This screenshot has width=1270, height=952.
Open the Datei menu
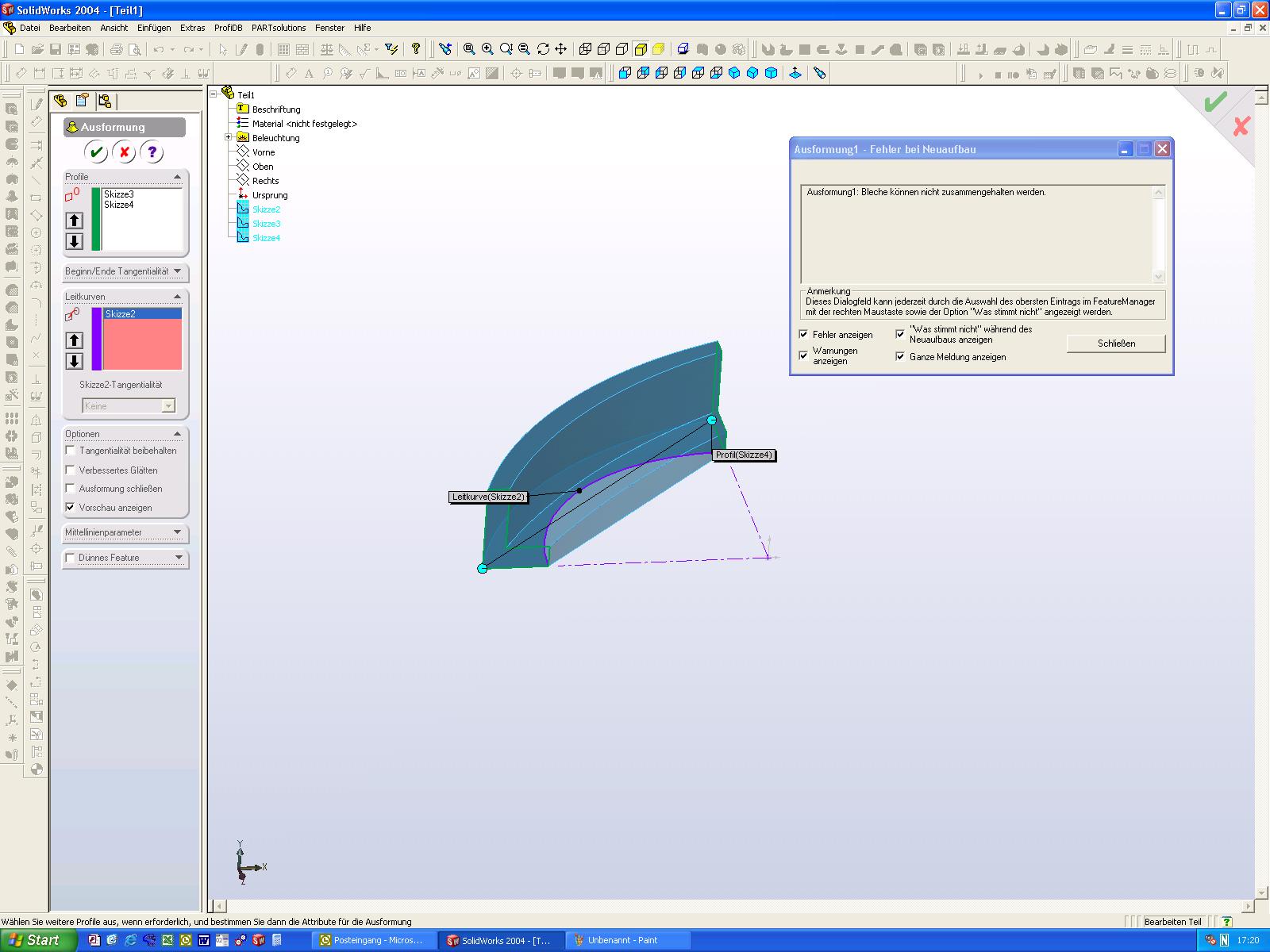click(29, 28)
